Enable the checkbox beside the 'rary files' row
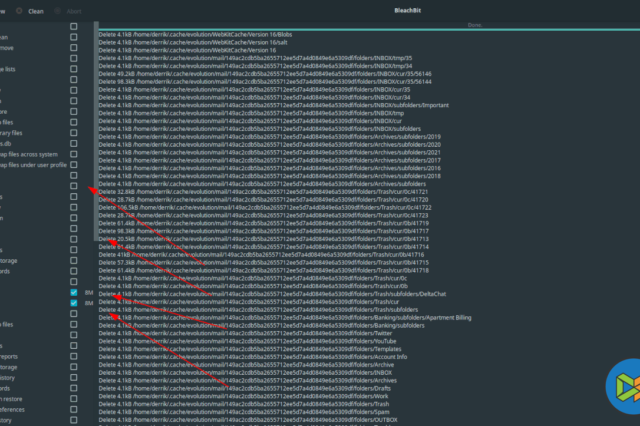The height and width of the screenshot is (426, 640). 73,133
